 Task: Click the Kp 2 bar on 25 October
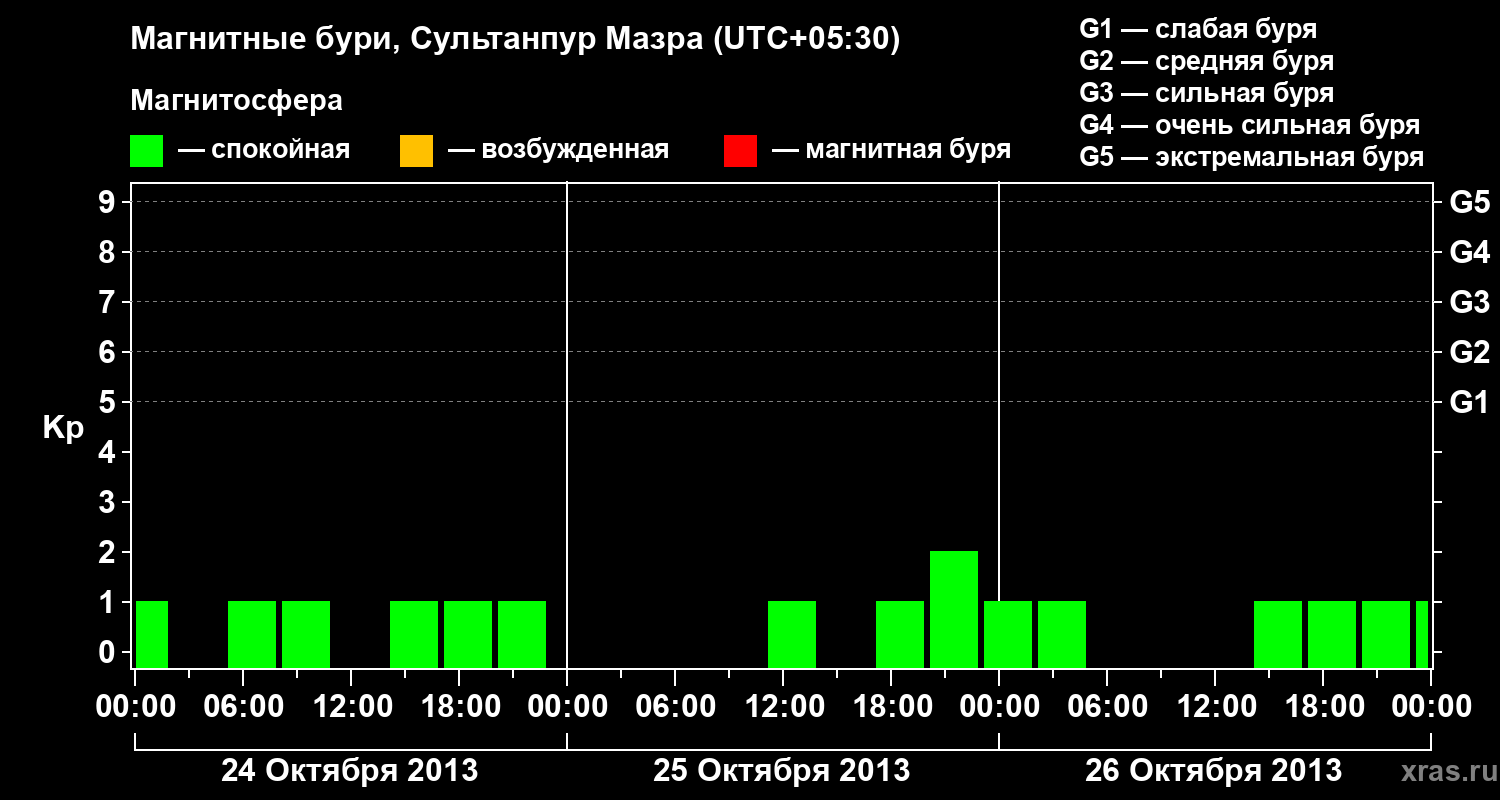954,609
